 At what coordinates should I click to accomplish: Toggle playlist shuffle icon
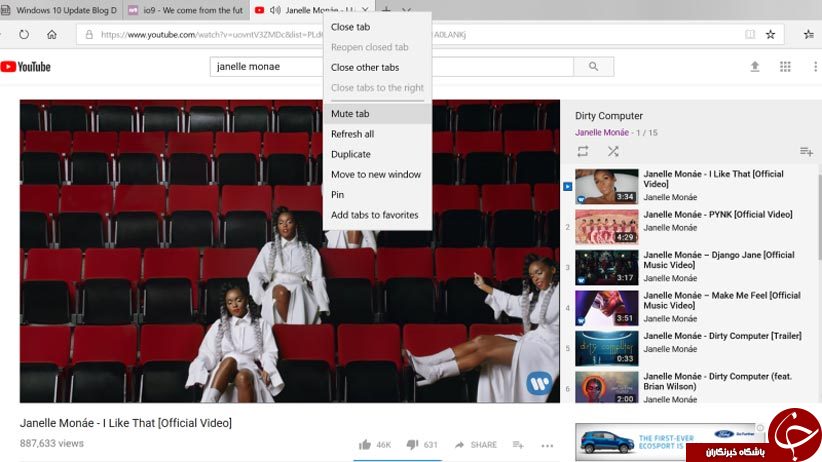click(x=613, y=152)
